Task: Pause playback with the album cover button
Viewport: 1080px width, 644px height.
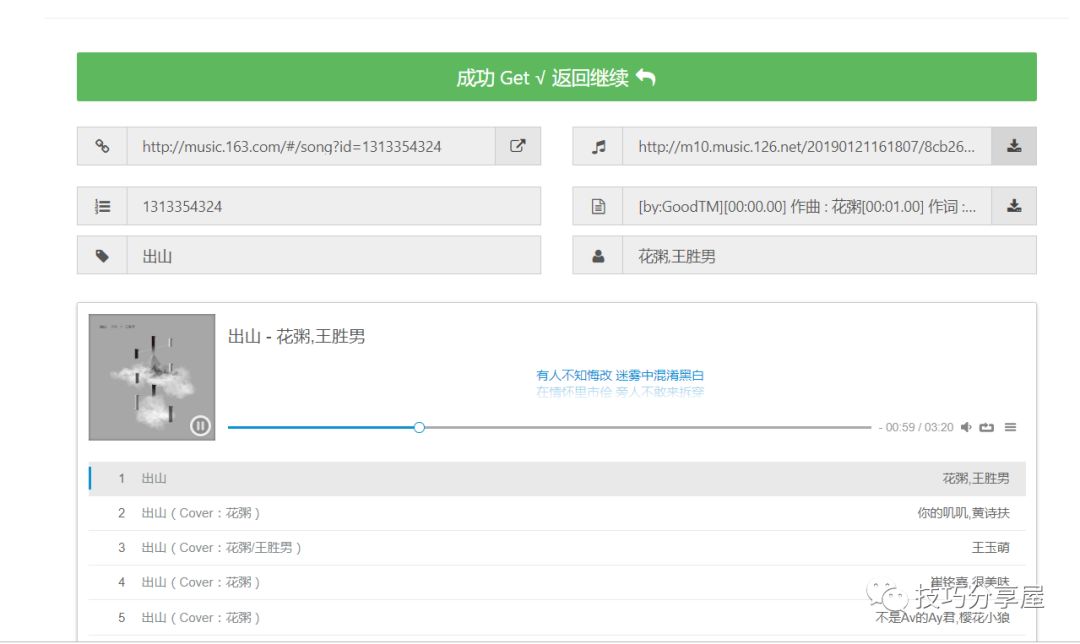Action: tap(200, 426)
